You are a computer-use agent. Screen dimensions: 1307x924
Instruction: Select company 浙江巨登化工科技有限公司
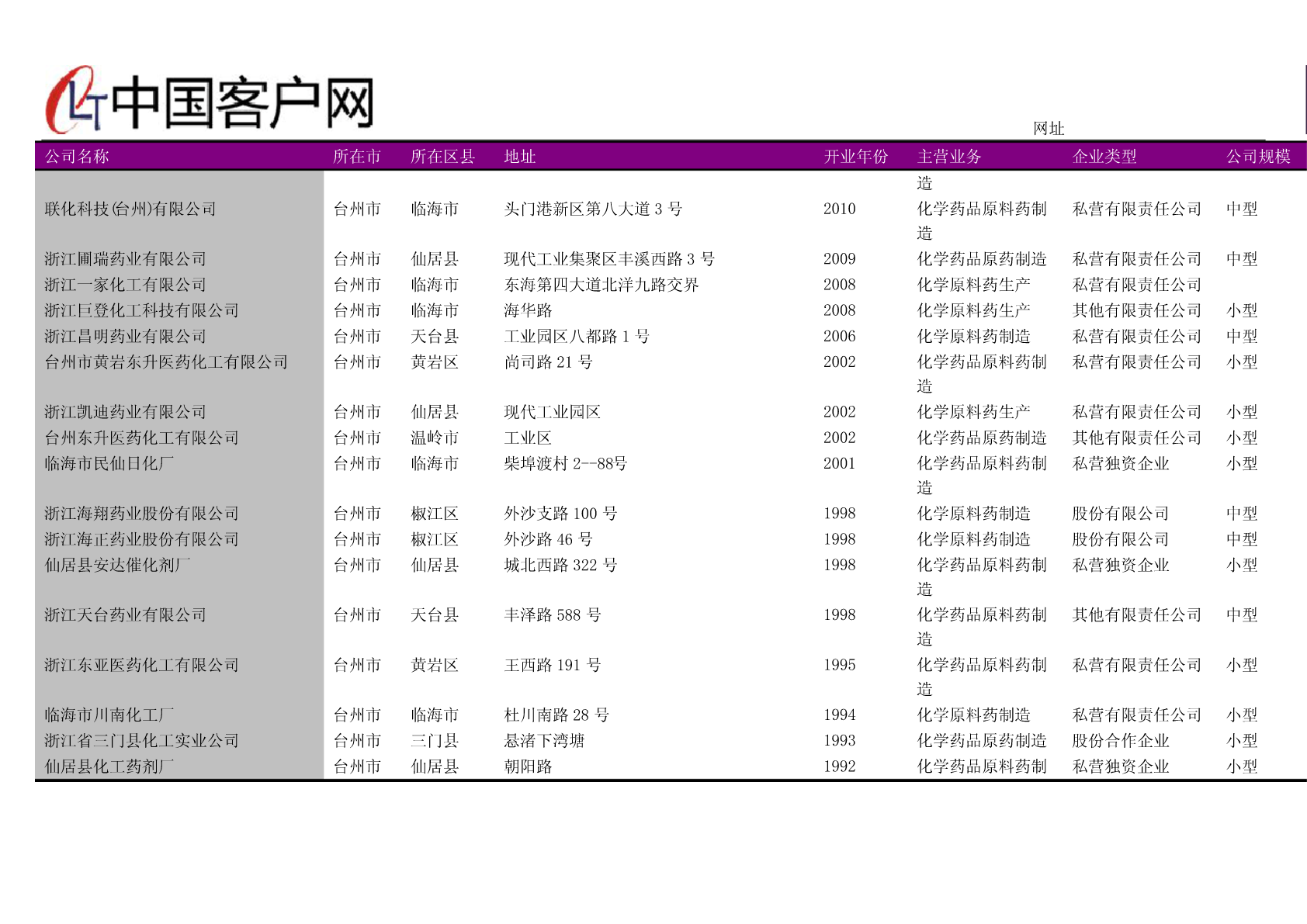coord(142,310)
